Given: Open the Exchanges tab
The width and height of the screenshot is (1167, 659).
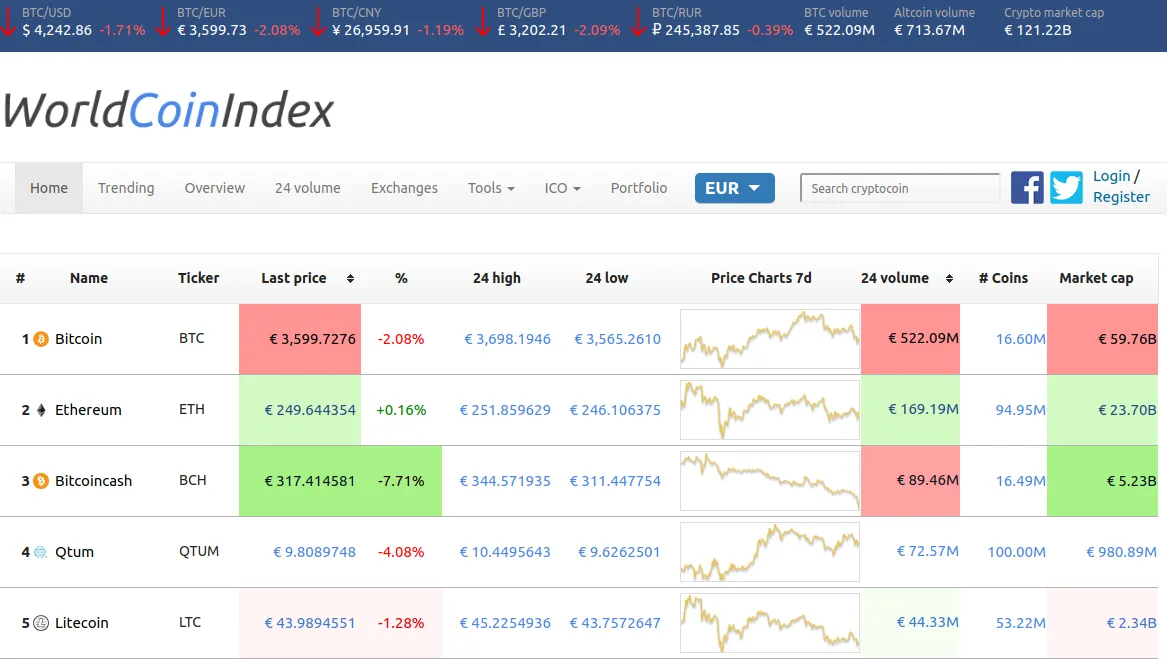Looking at the screenshot, I should [404, 188].
